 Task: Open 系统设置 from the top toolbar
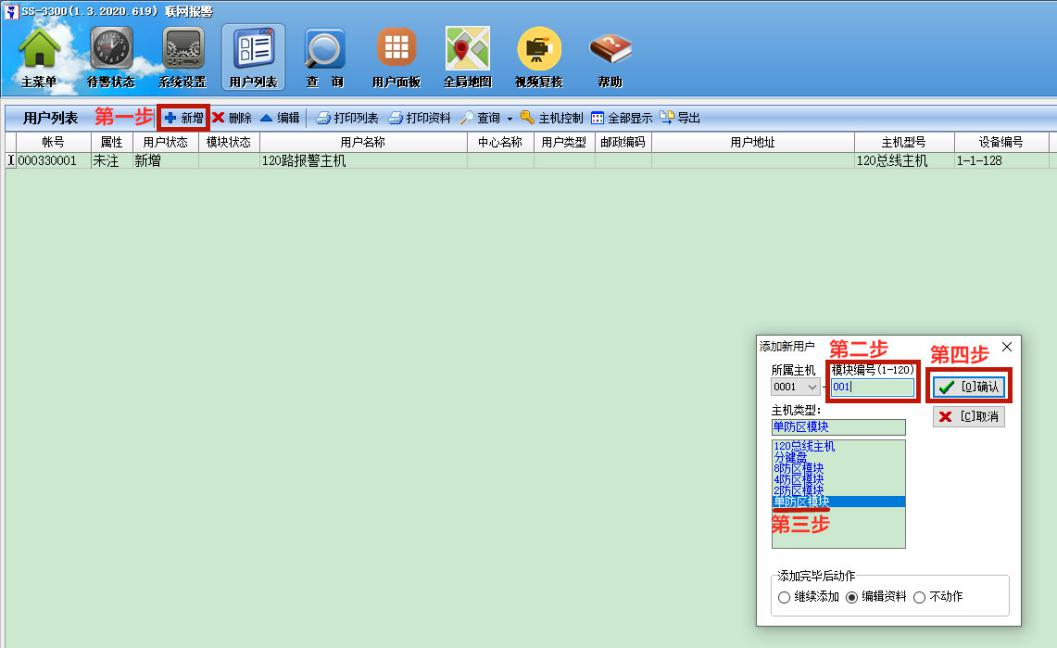pos(183,52)
